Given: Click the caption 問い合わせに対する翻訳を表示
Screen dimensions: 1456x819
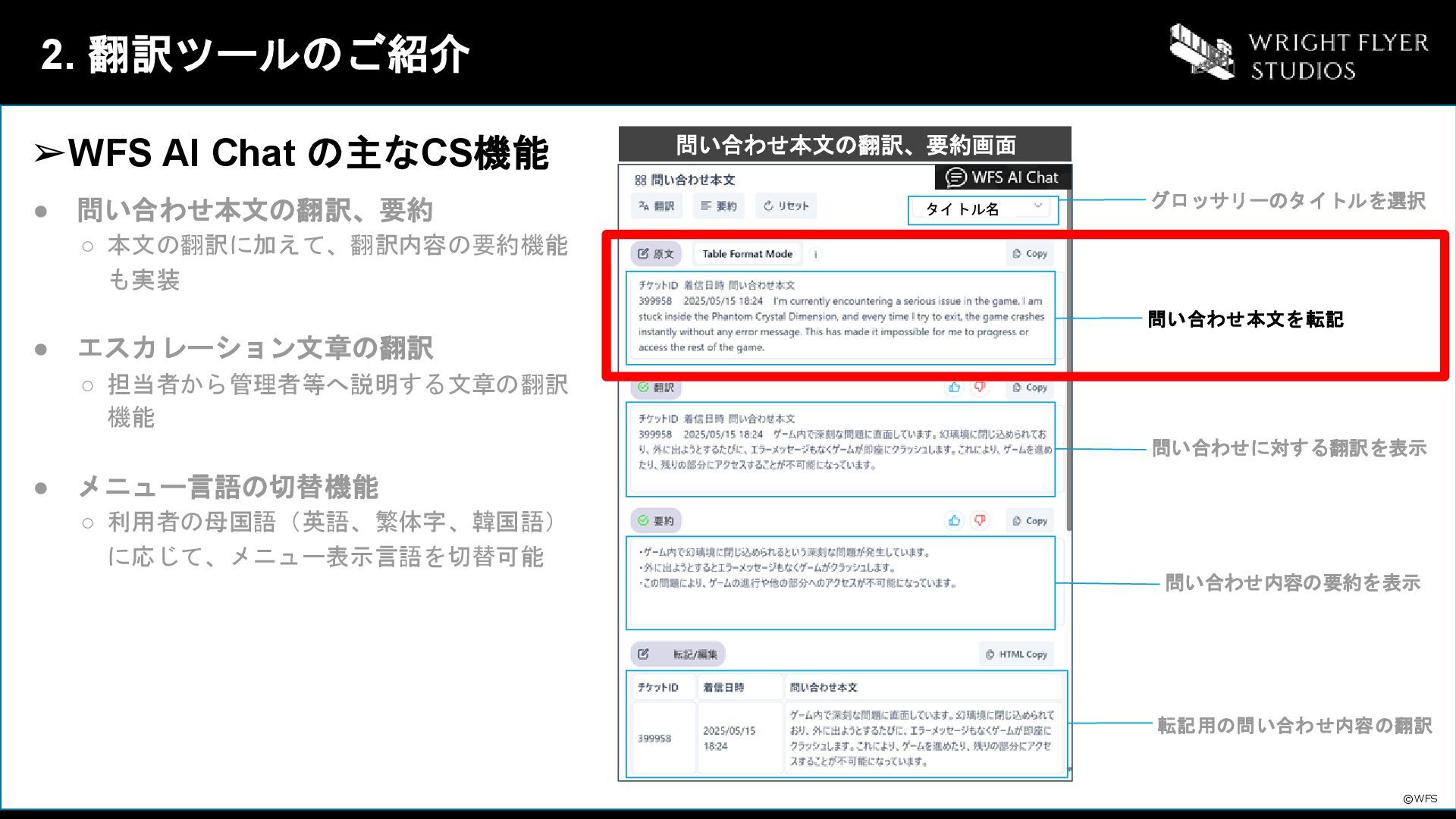Looking at the screenshot, I should tap(1289, 448).
